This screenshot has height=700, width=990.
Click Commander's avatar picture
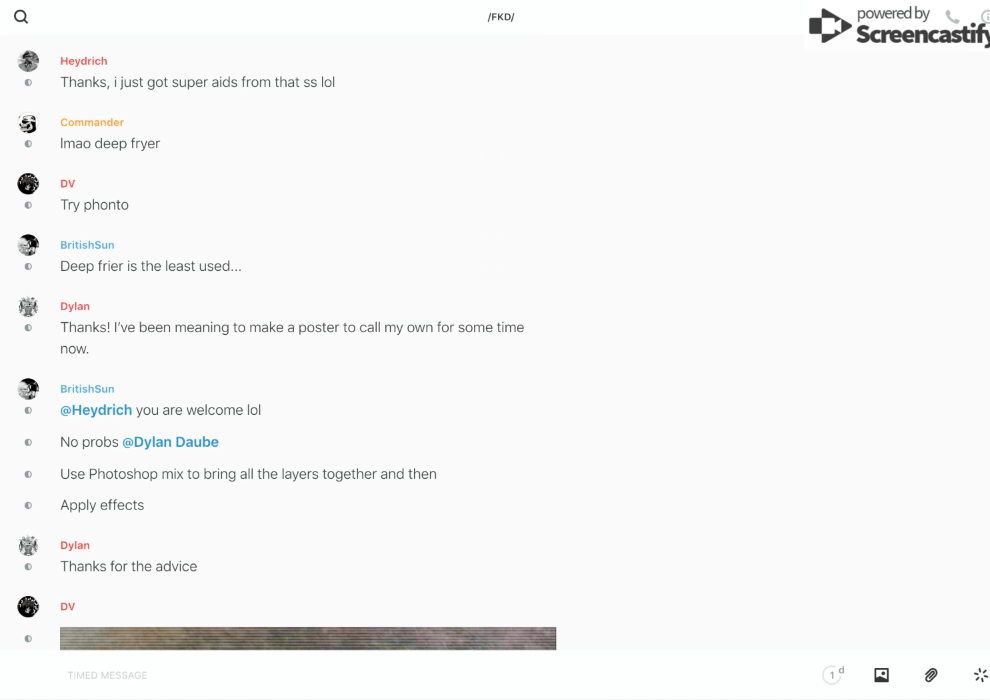click(28, 122)
